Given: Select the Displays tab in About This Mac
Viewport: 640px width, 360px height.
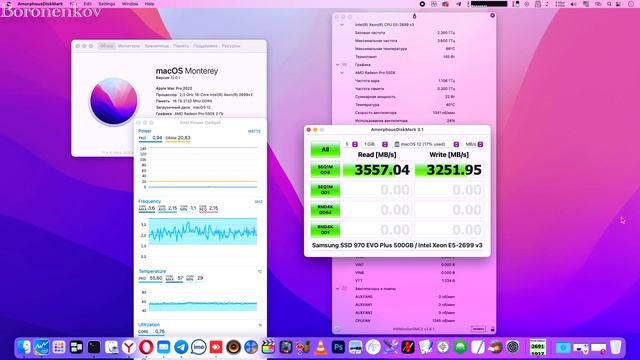Looking at the screenshot, I should click(129, 46).
